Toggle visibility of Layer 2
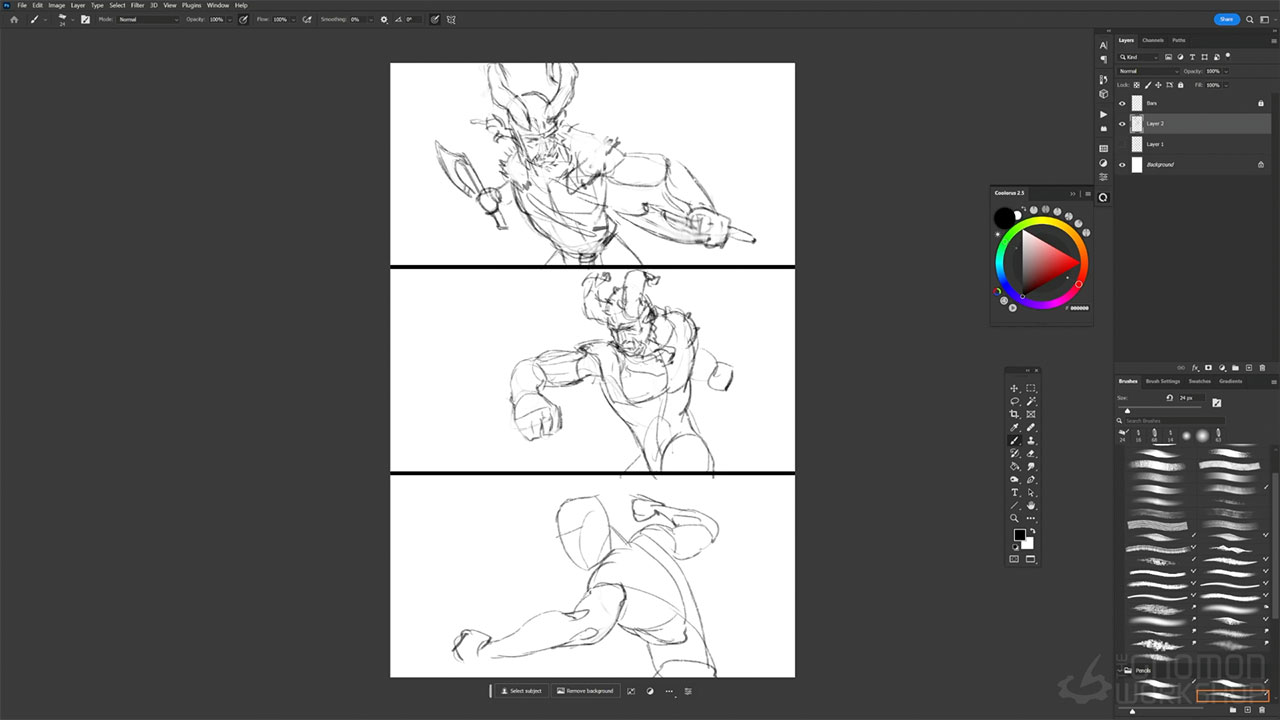Screen dimensions: 1280x720 pos(1122,124)
